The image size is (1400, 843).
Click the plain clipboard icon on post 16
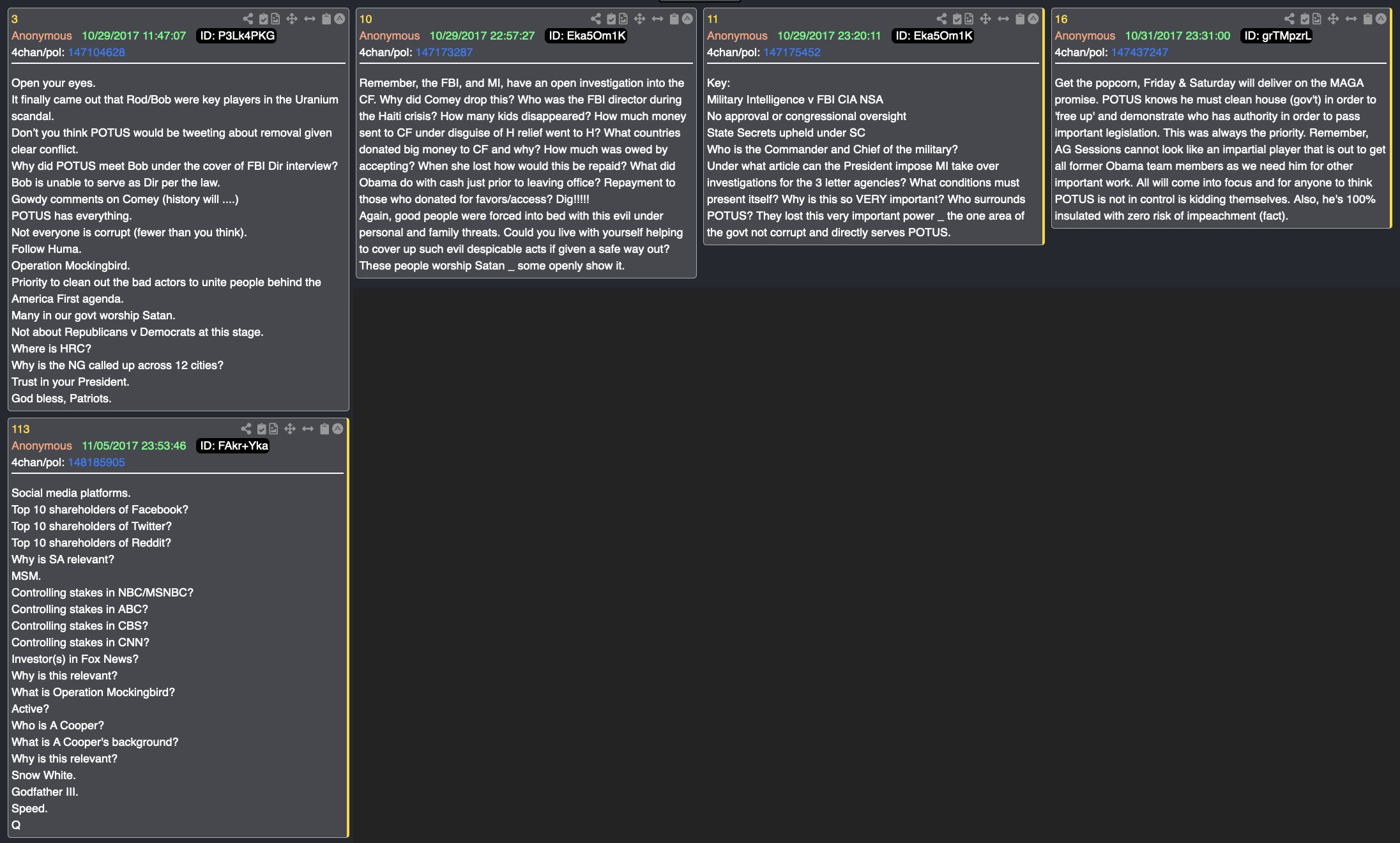pyautogui.click(x=1368, y=19)
